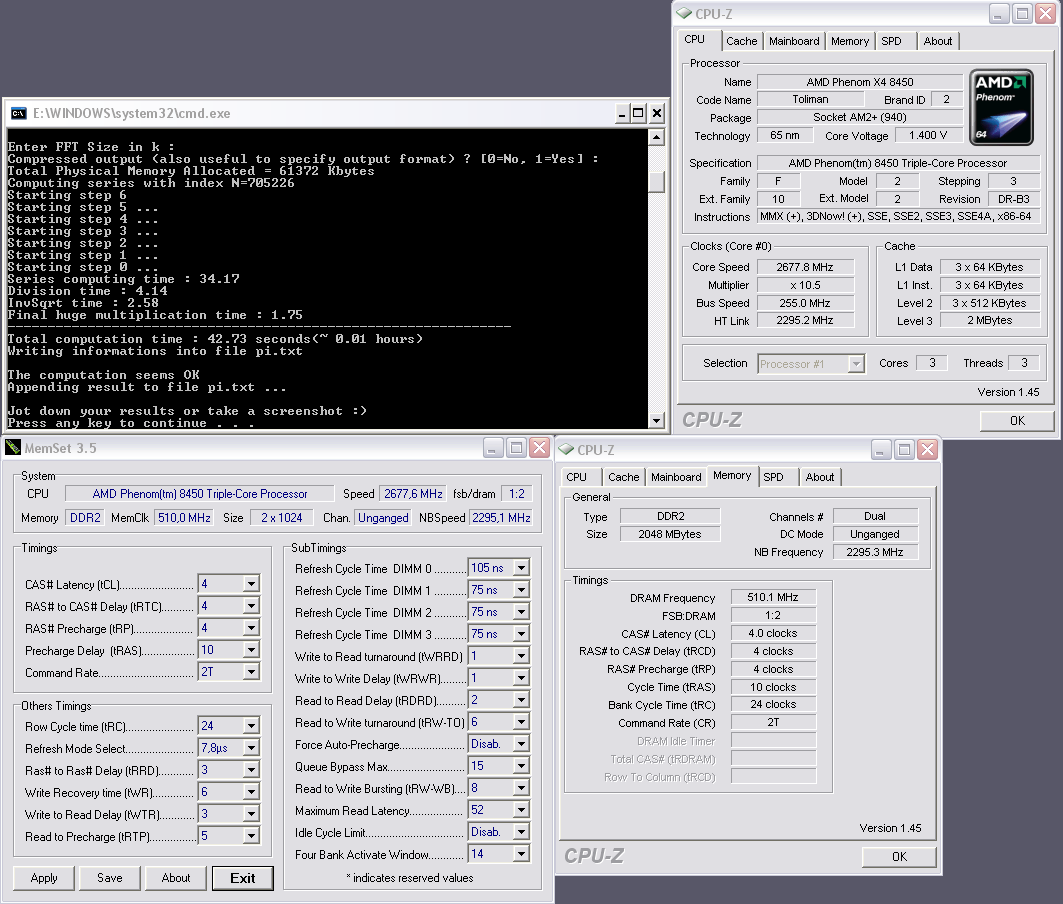
Task: Click the HT Link 2295.2 MHz value
Action: coord(805,320)
